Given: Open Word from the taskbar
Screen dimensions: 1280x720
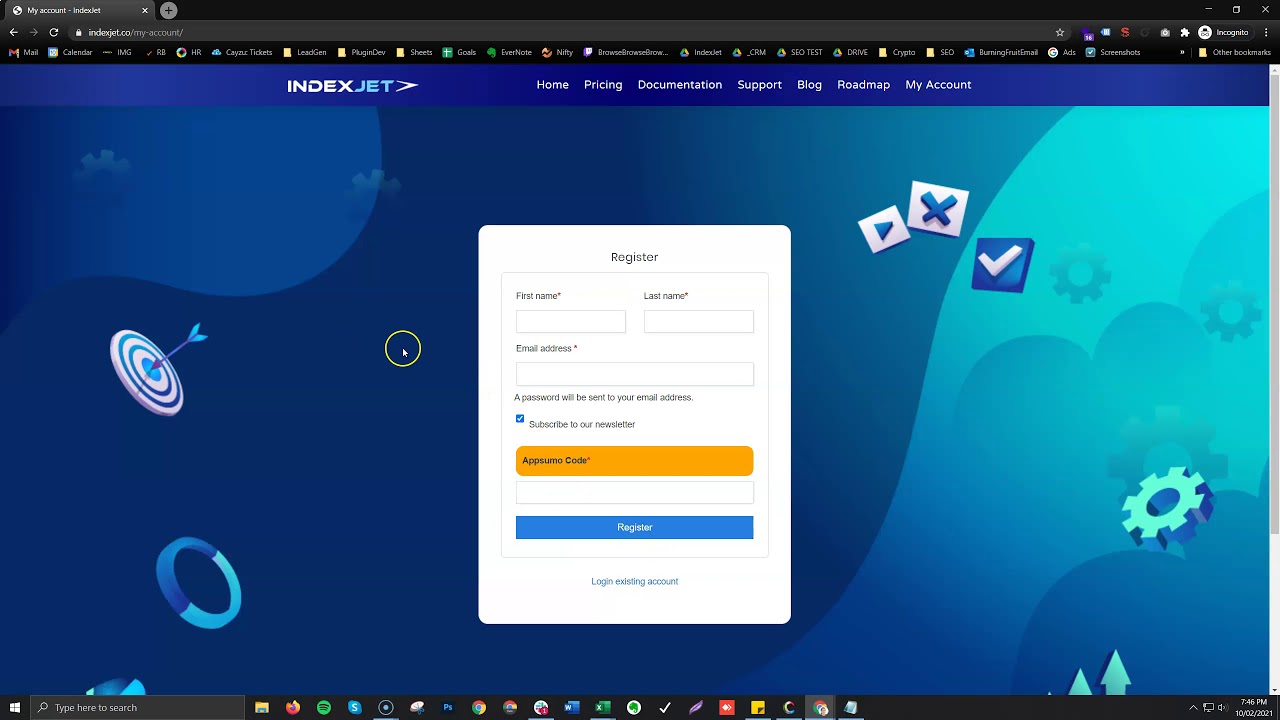Looking at the screenshot, I should pyautogui.click(x=572, y=708).
